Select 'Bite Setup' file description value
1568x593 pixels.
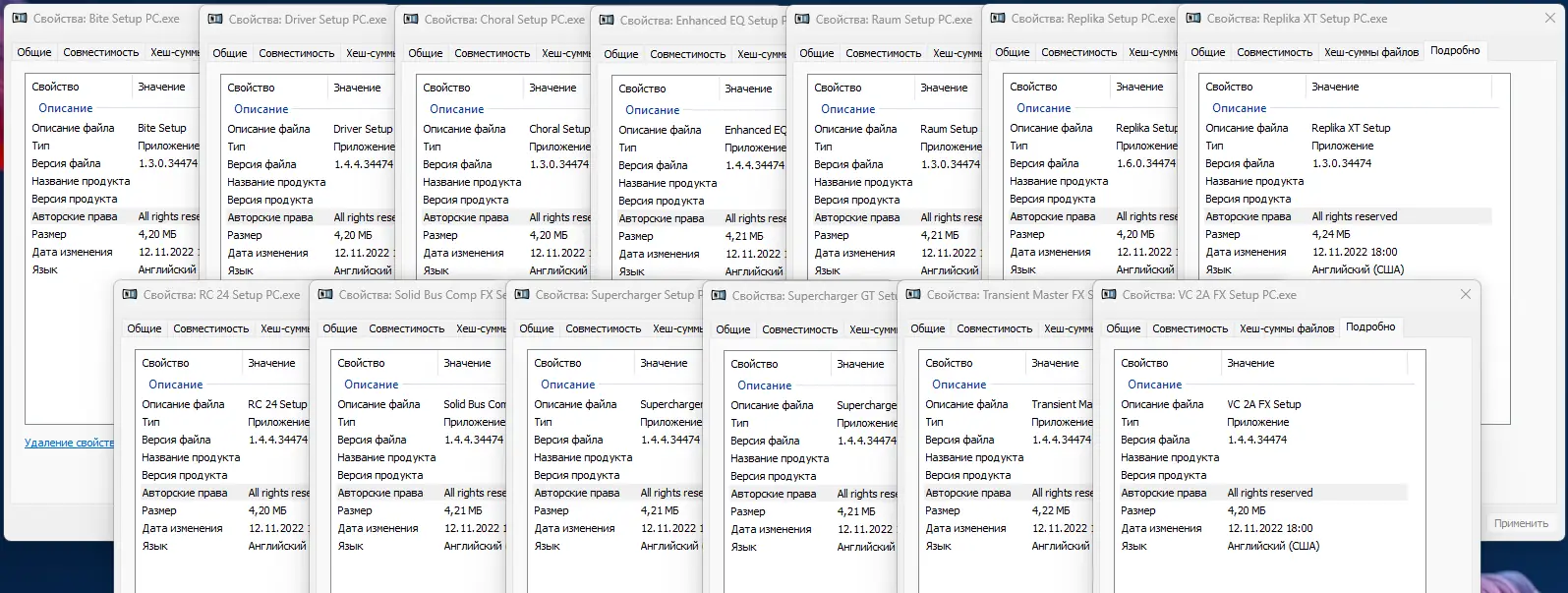tap(161, 128)
